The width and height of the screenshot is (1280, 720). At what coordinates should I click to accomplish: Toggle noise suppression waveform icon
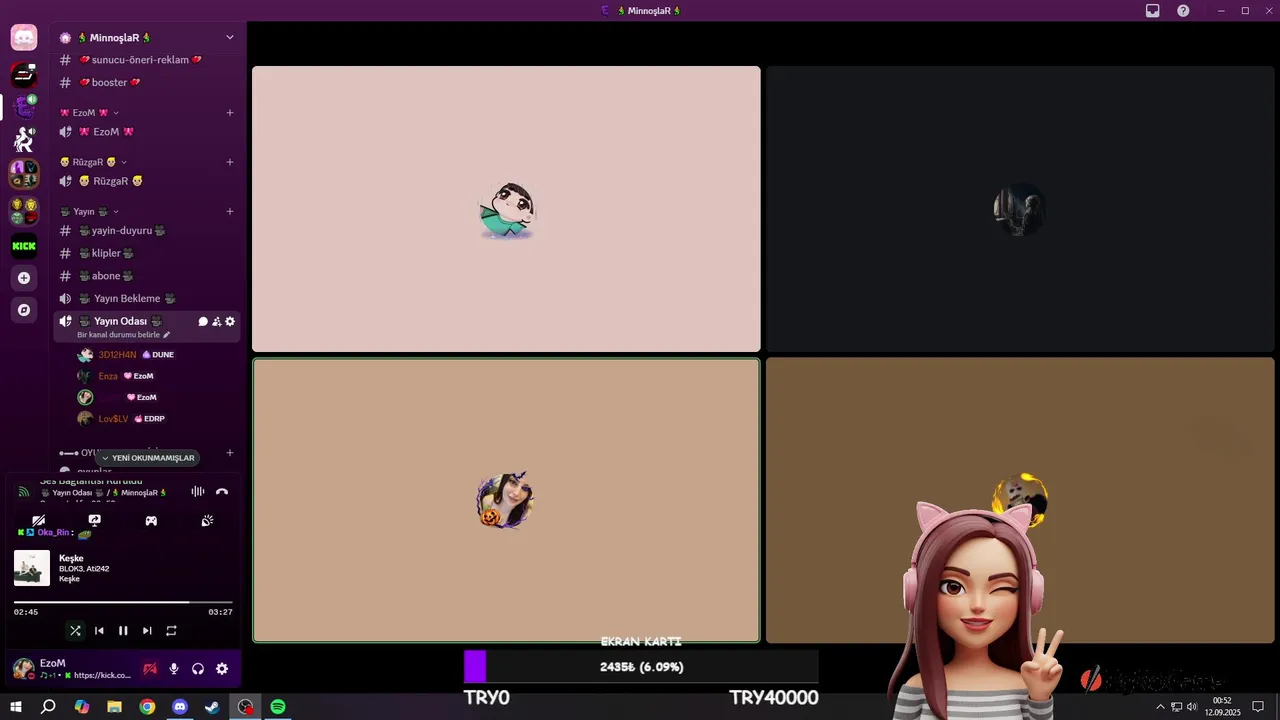point(198,491)
